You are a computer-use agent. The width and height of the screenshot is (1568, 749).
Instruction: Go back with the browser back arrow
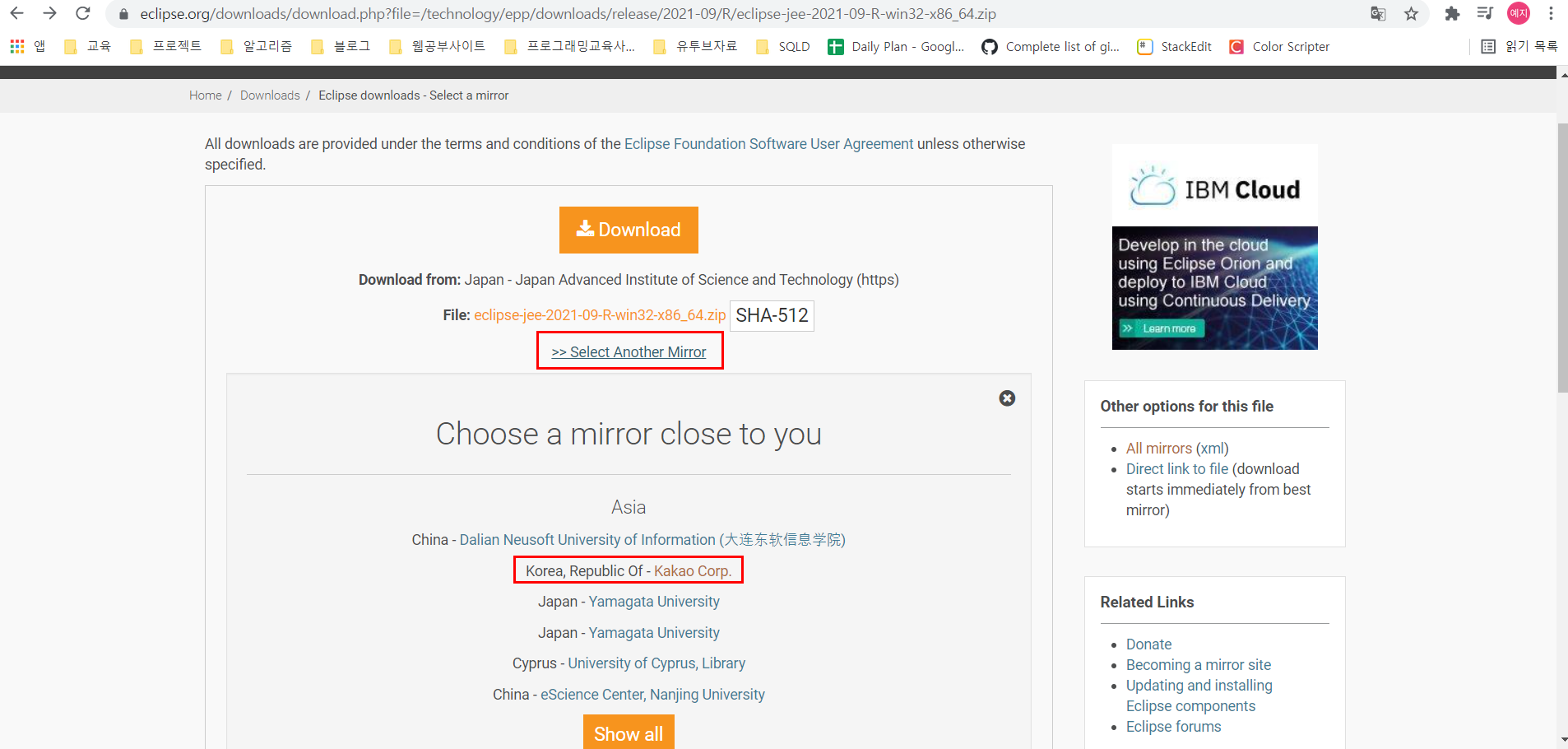(16, 13)
